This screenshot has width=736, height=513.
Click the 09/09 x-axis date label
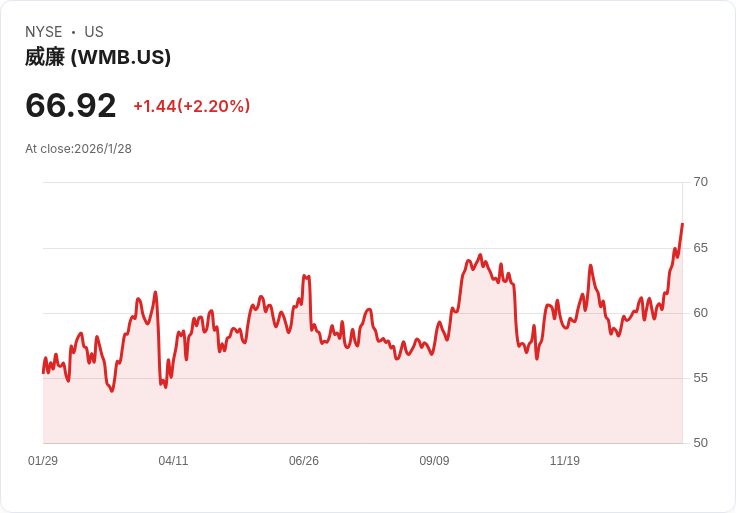coord(434,461)
